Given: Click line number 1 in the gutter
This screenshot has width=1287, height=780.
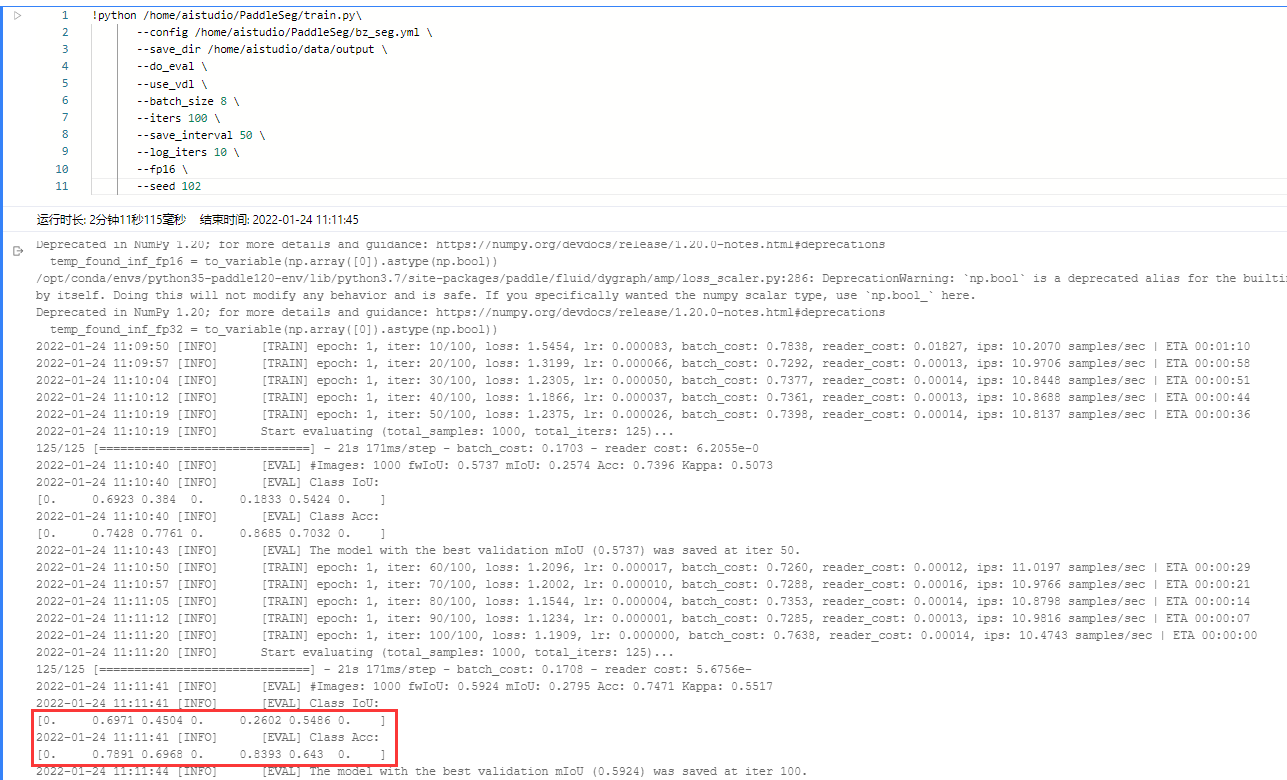Looking at the screenshot, I should pyautogui.click(x=65, y=16).
